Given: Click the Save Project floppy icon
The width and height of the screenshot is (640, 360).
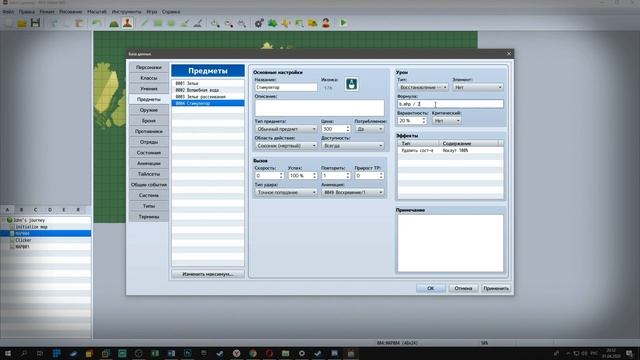Looking at the screenshot, I should 36,23.
